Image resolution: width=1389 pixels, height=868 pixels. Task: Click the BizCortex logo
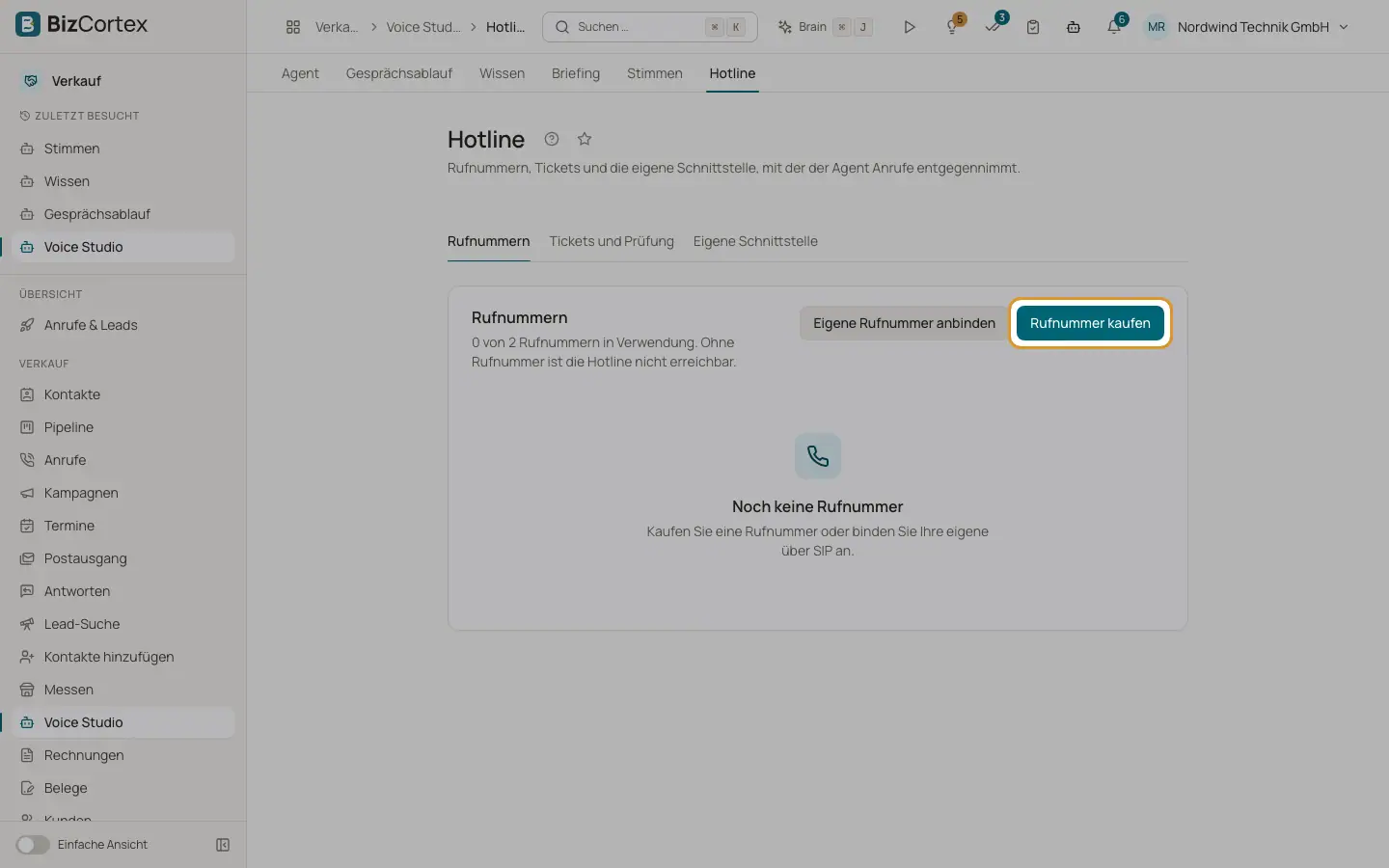click(82, 24)
